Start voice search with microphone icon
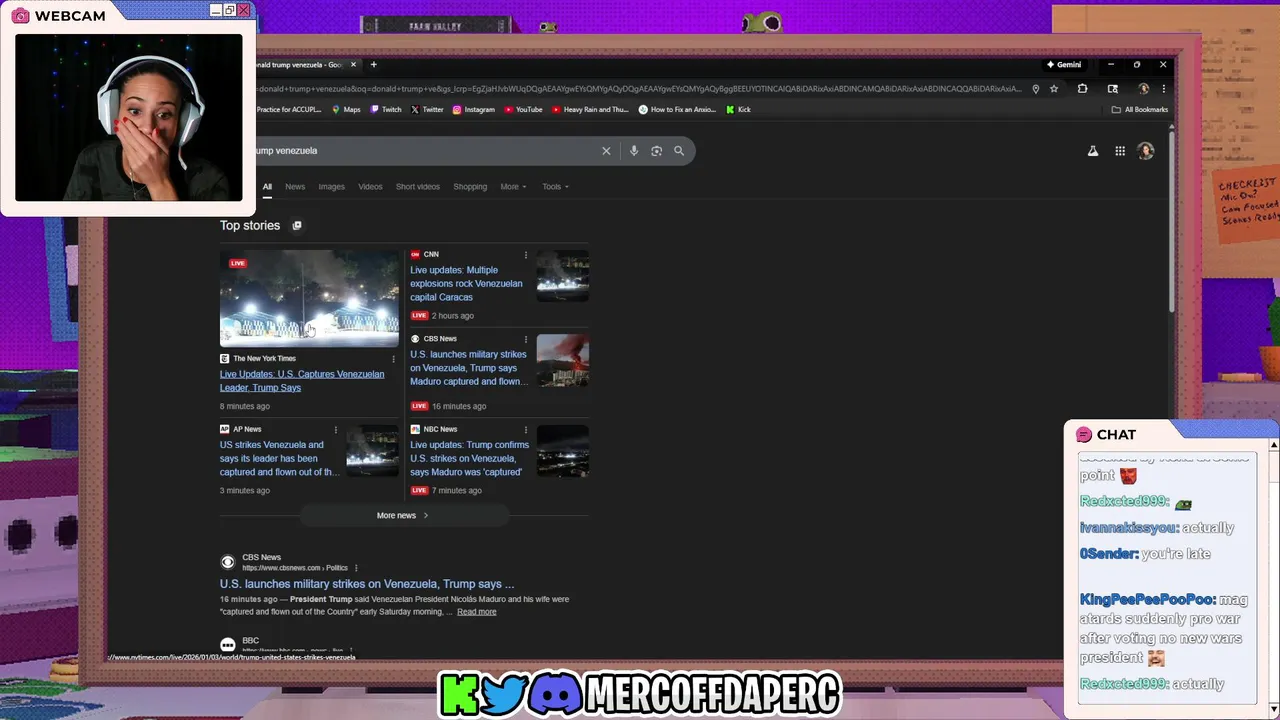This screenshot has height=720, width=1280. click(633, 151)
